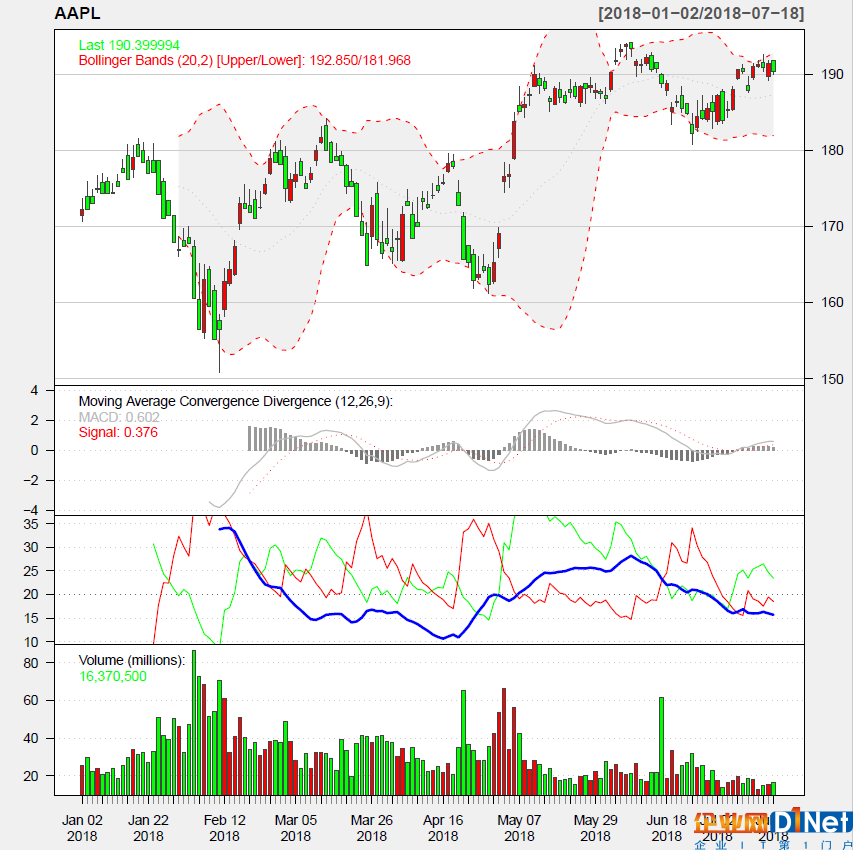Click the 'Signal: 0.376' red label
853x850 pixels.
118,433
